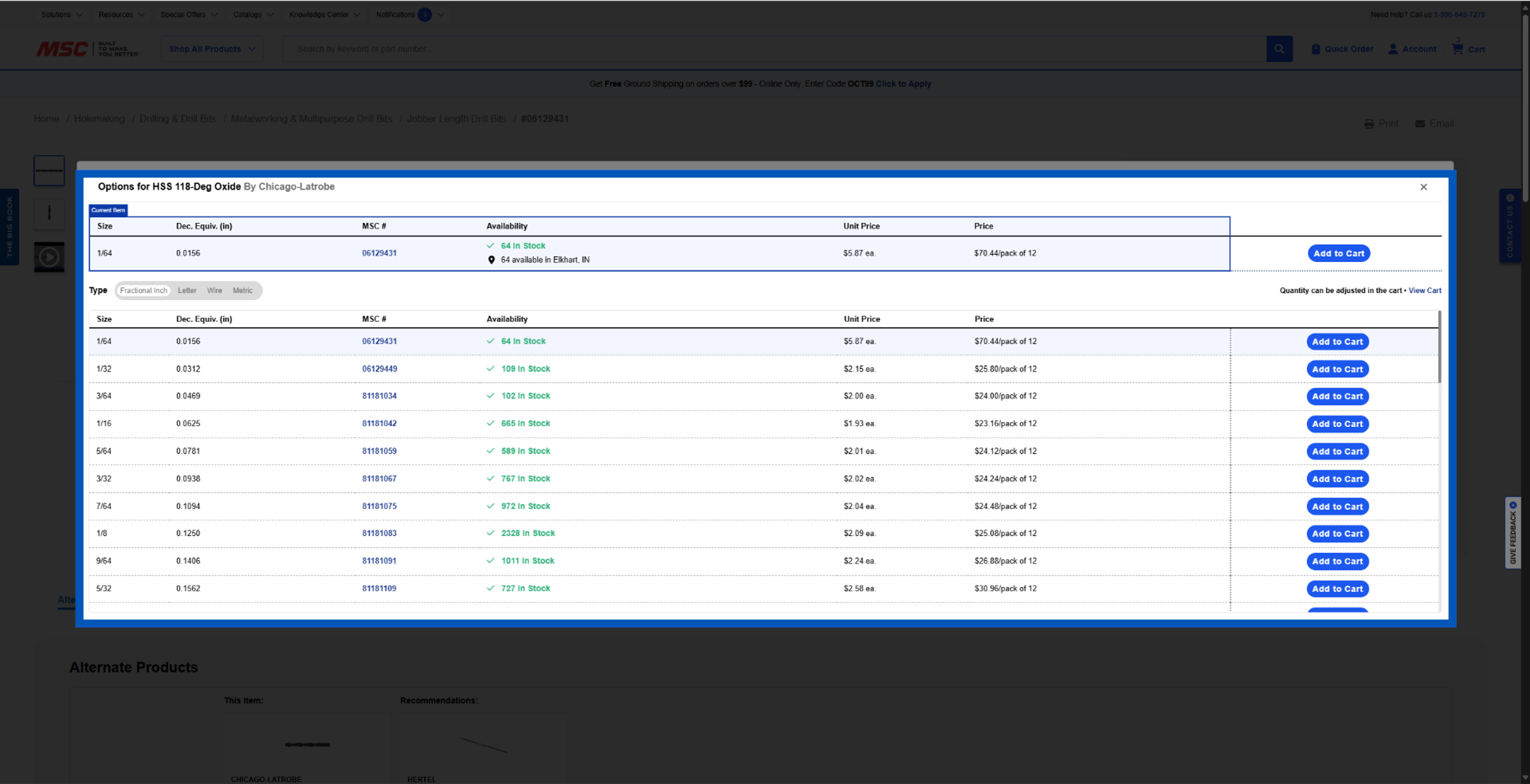This screenshot has height=784, width=1530.
Task: Add the 1/32 size row to cart
Action: tap(1337, 369)
